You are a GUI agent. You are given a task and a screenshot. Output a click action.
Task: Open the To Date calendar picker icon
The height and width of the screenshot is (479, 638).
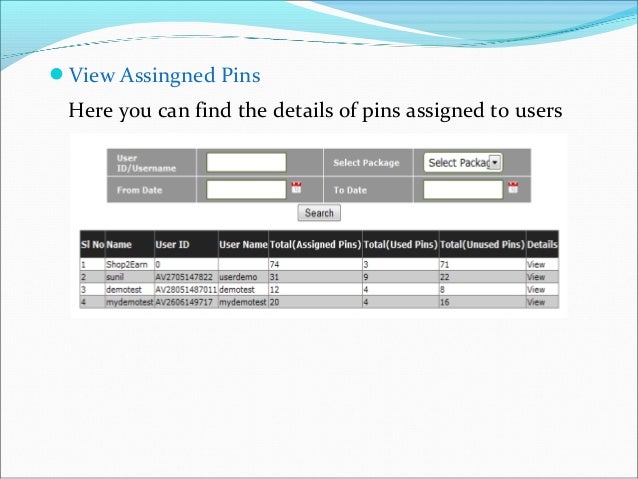(x=513, y=188)
